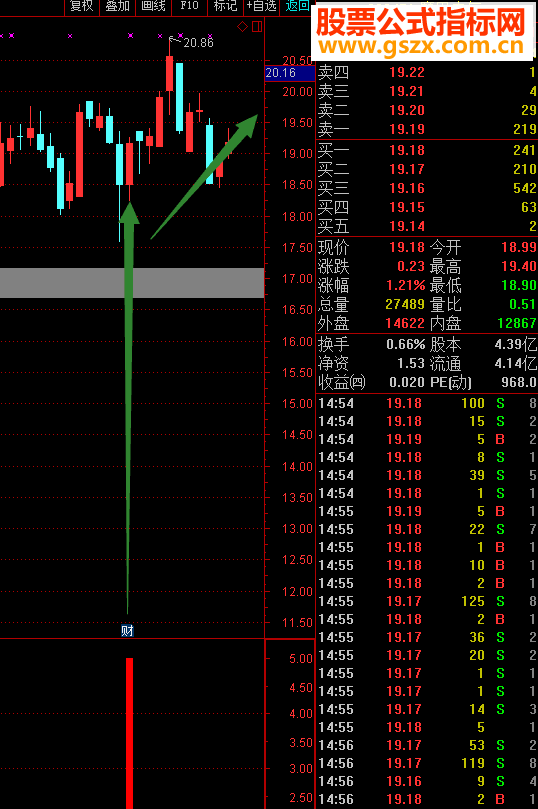Viewport: 538px width, 809px height.
Task: Click the 总量 27489 volume value
Action: click(x=405, y=304)
